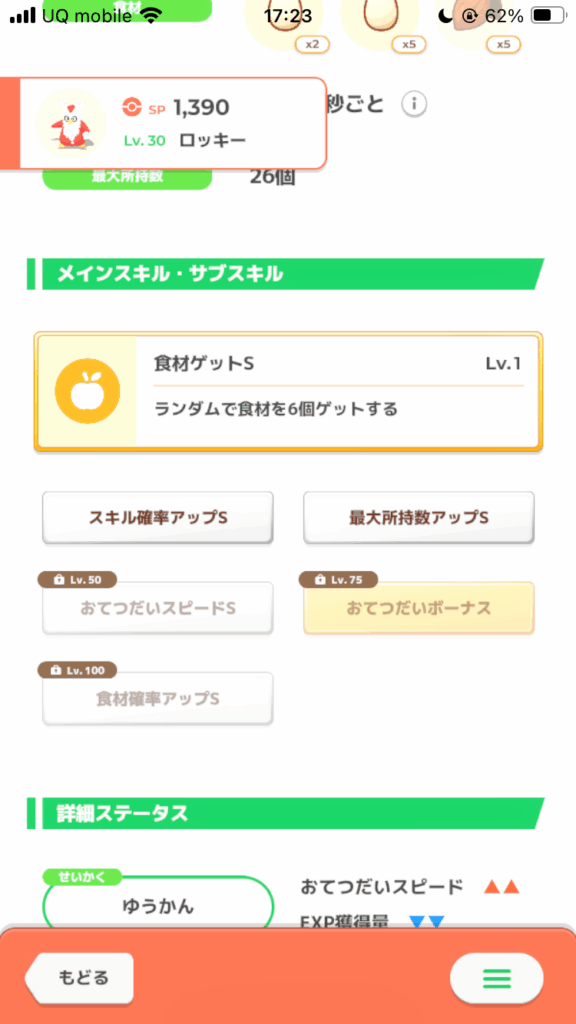Viewport: 576px width, 1024px height.
Task: Tap the ゆうかん nature box
Action: tap(158, 906)
